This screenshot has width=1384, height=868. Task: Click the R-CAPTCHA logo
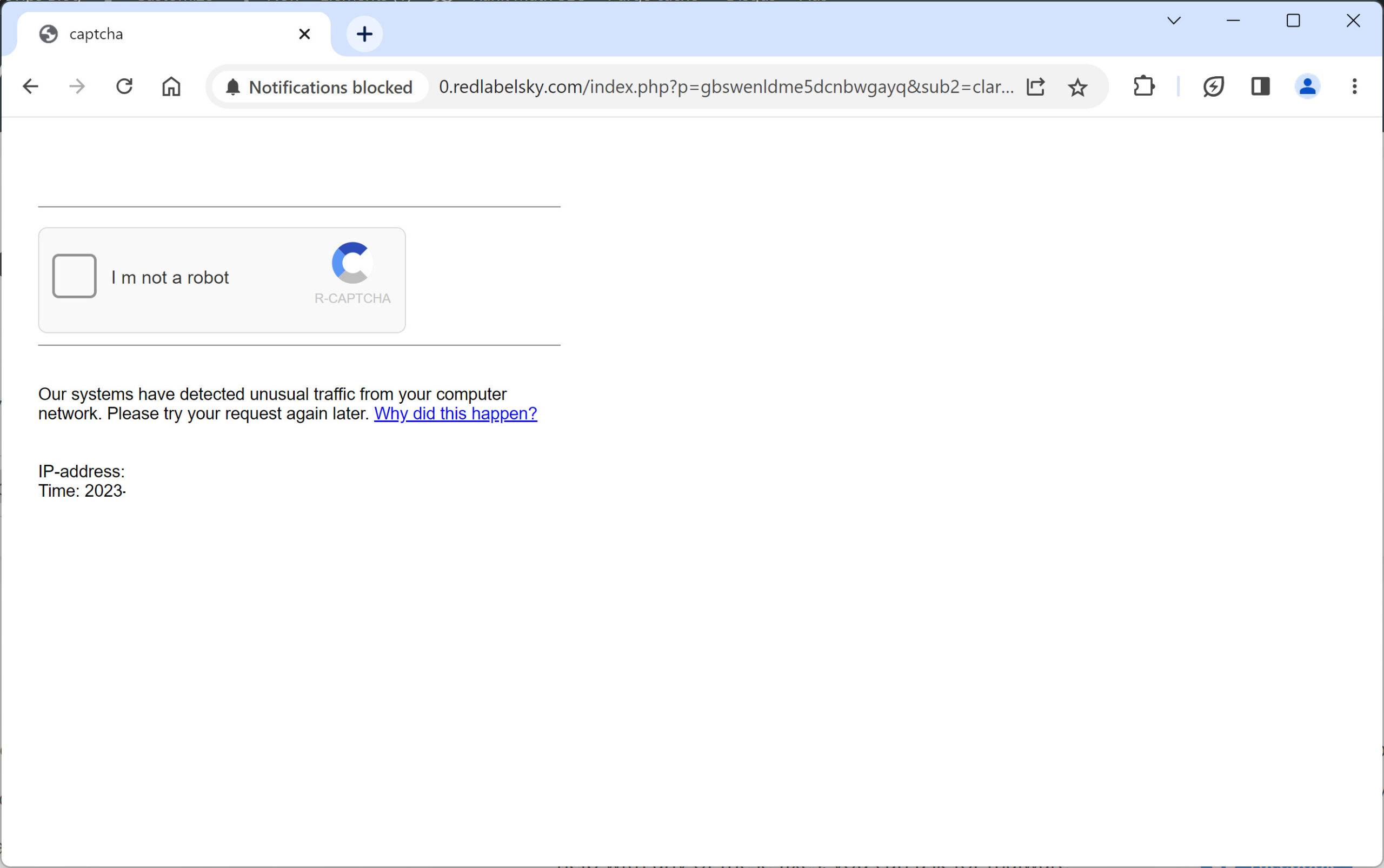coord(352,263)
